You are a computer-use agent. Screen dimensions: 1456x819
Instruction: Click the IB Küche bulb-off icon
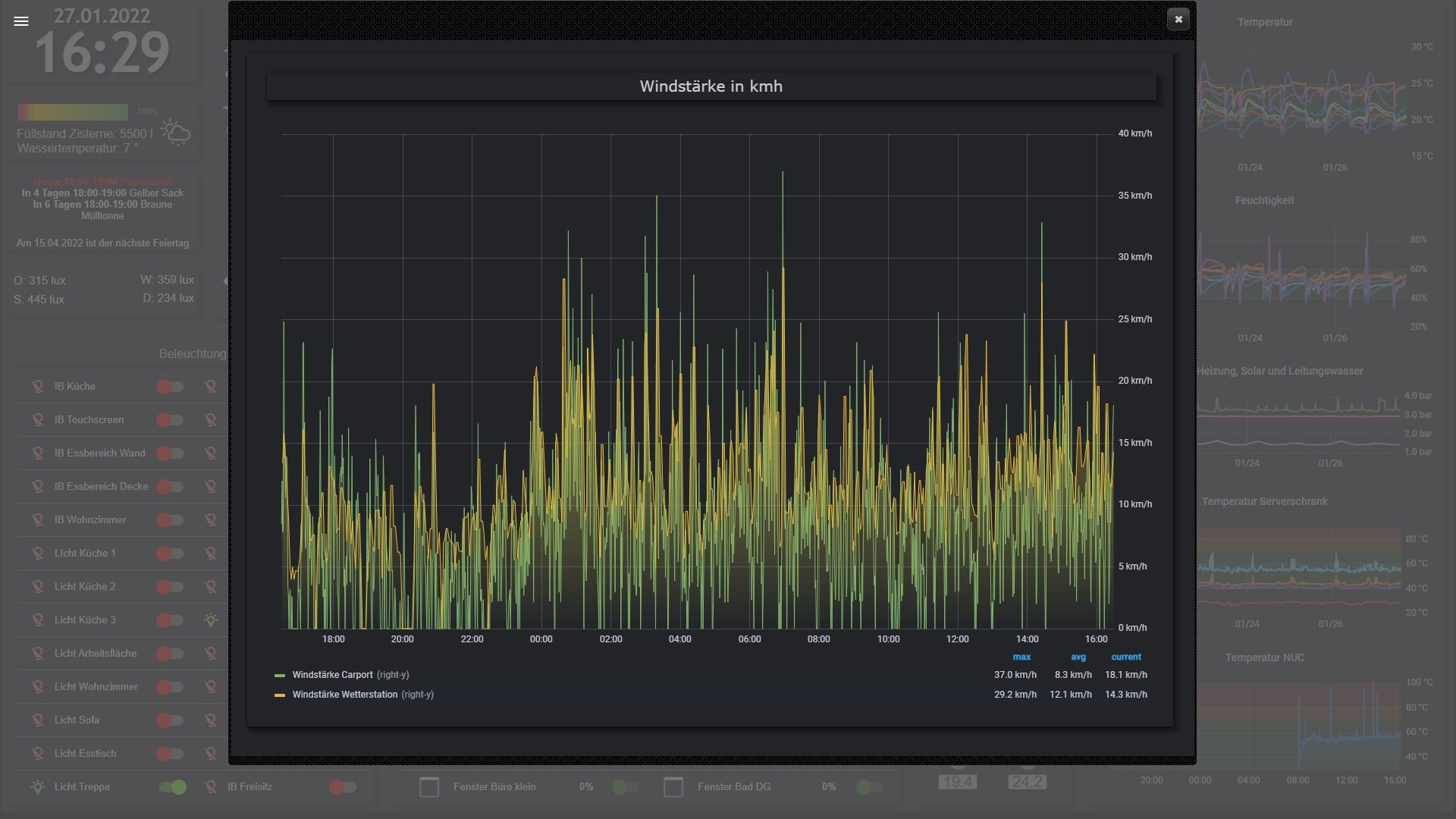coord(37,387)
